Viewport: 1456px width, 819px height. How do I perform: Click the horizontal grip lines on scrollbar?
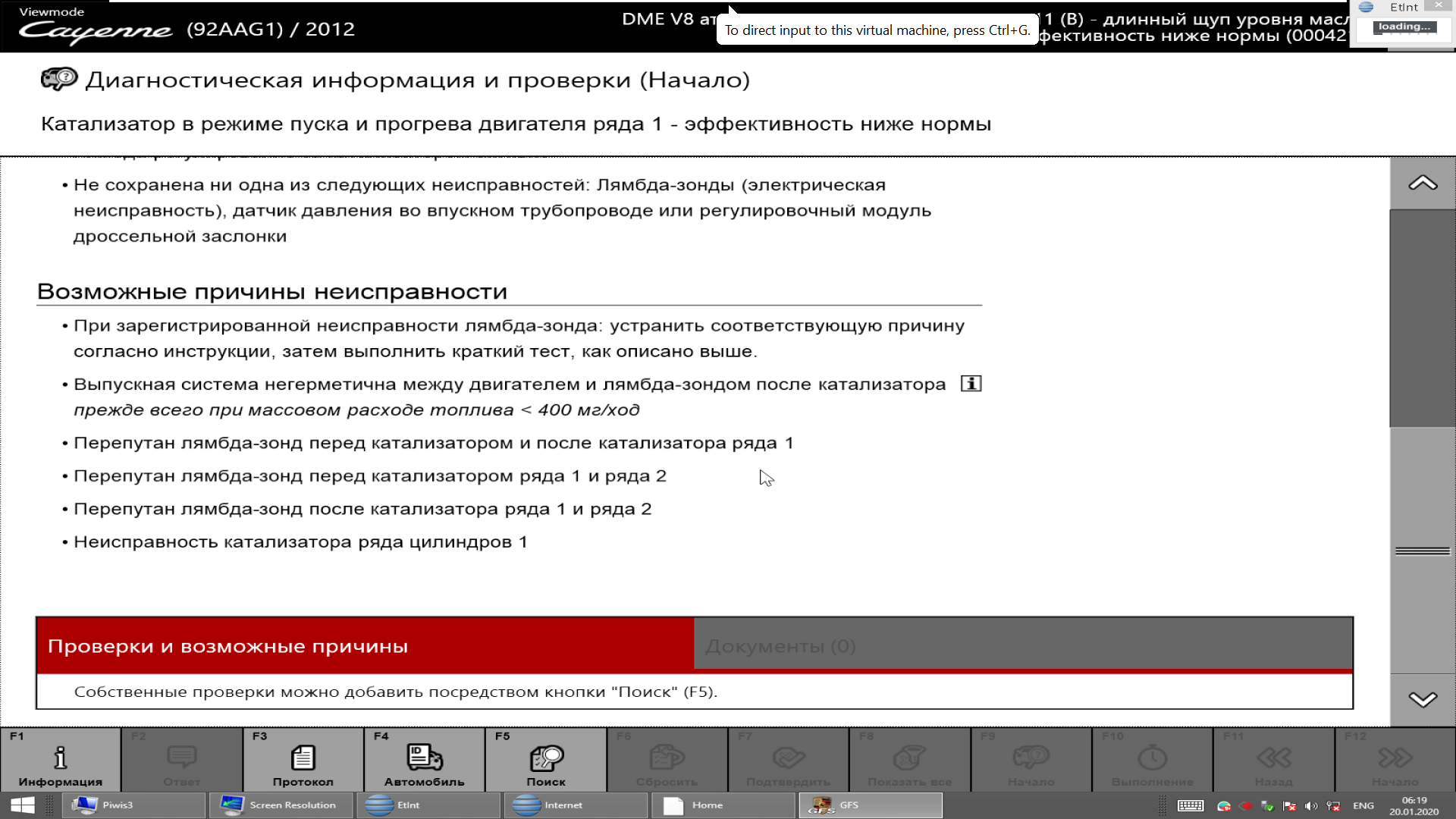point(1423,551)
